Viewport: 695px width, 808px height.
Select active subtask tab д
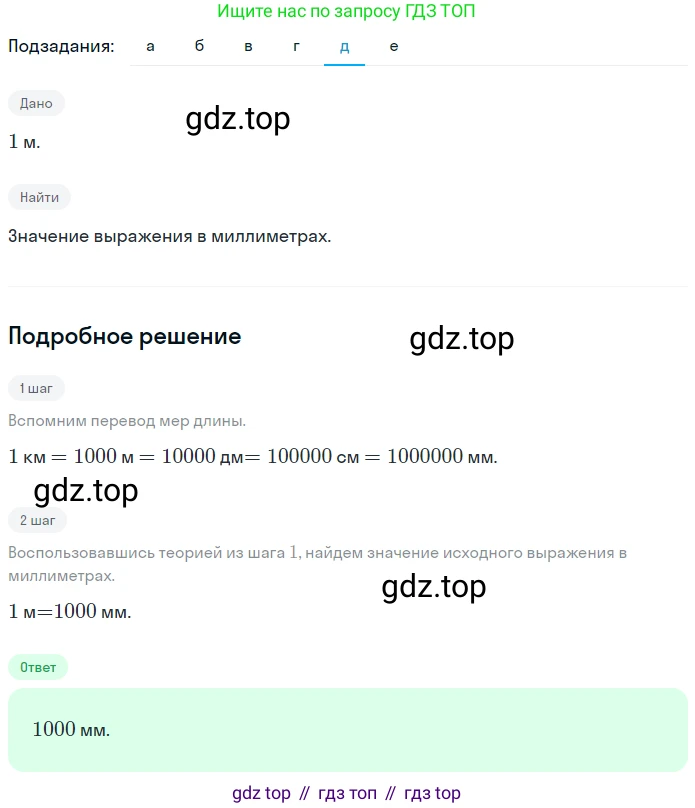pyautogui.click(x=344, y=46)
